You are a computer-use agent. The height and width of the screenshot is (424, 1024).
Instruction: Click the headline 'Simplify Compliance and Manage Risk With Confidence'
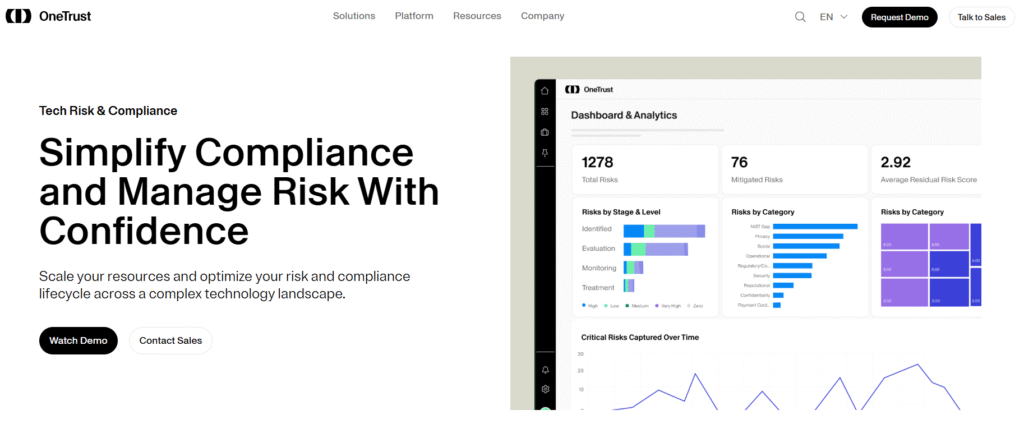coord(239,191)
